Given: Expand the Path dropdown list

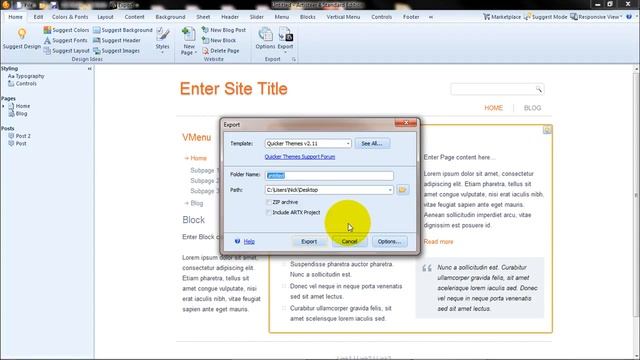Looking at the screenshot, I should point(390,190).
